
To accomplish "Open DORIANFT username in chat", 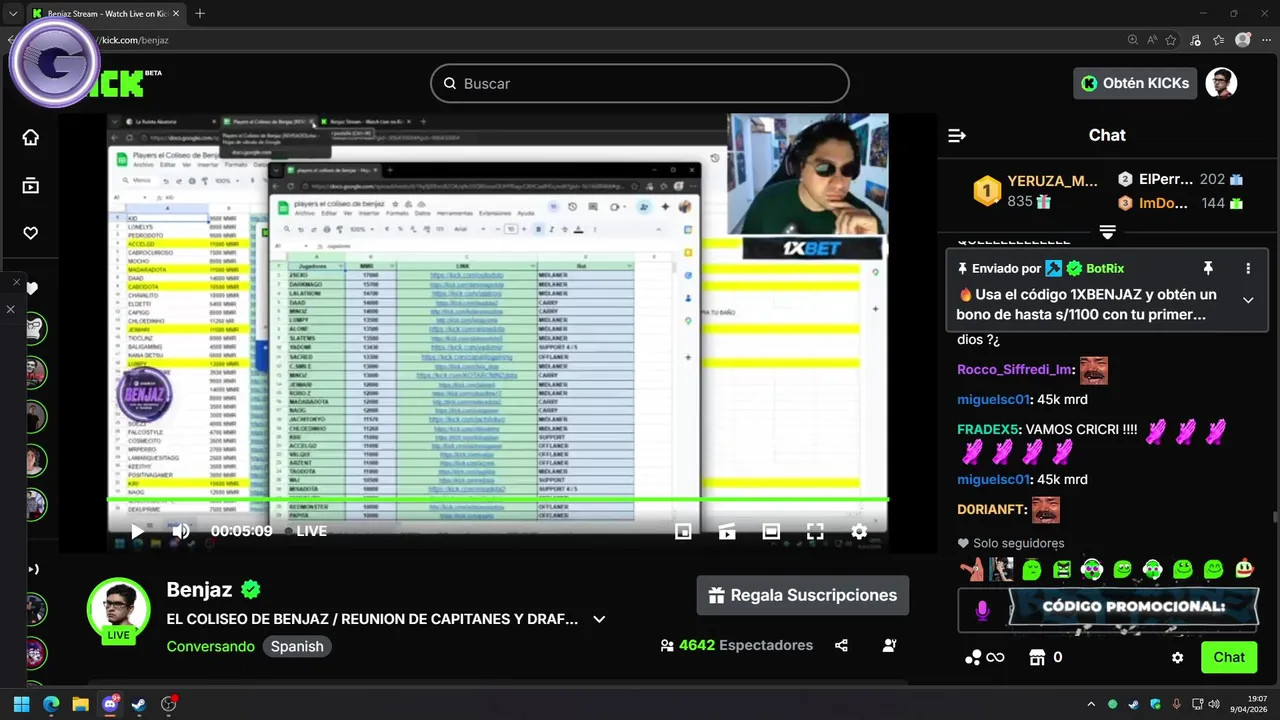I will pyautogui.click(x=991, y=509).
